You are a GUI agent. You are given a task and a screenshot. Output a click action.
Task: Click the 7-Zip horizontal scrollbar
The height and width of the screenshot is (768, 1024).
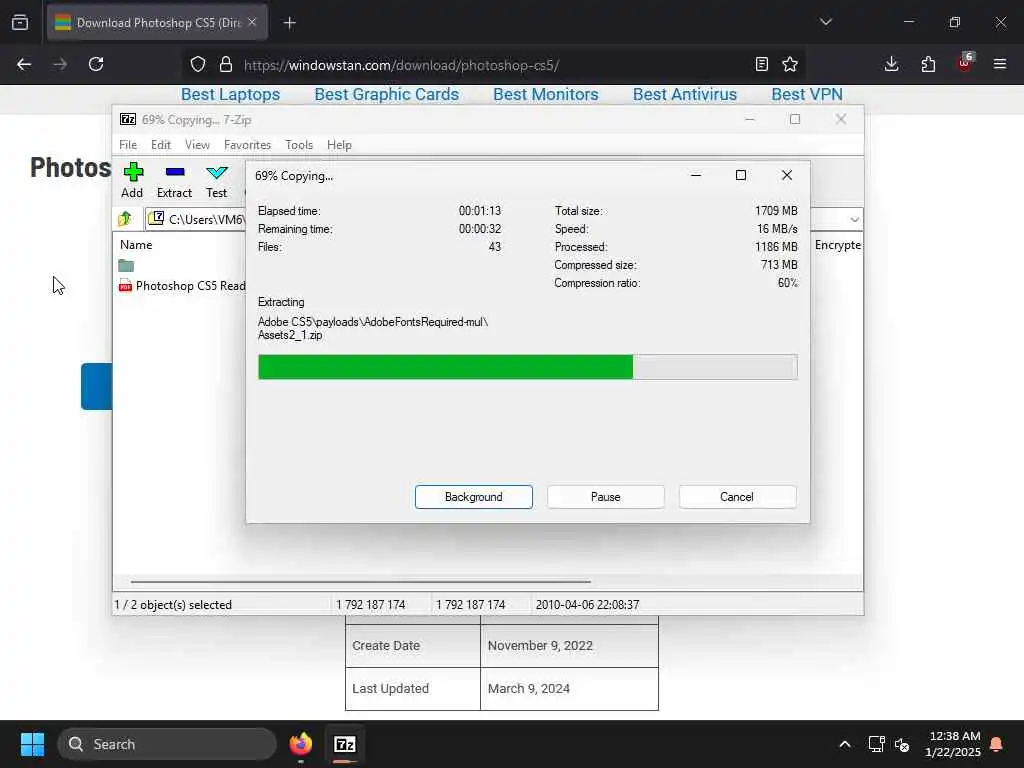click(360, 581)
